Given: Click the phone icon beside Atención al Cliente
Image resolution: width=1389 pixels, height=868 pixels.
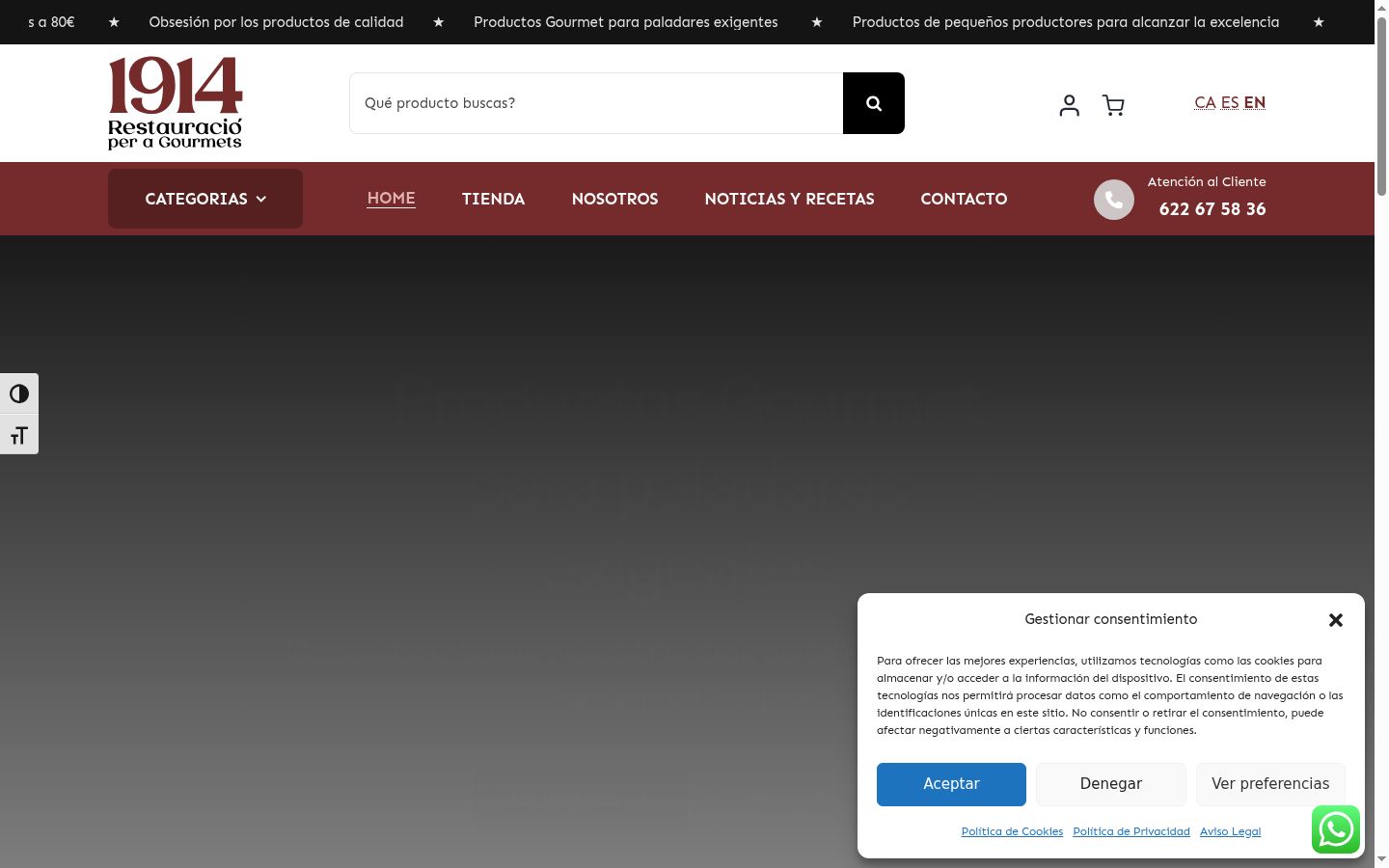Looking at the screenshot, I should [x=1113, y=200].
